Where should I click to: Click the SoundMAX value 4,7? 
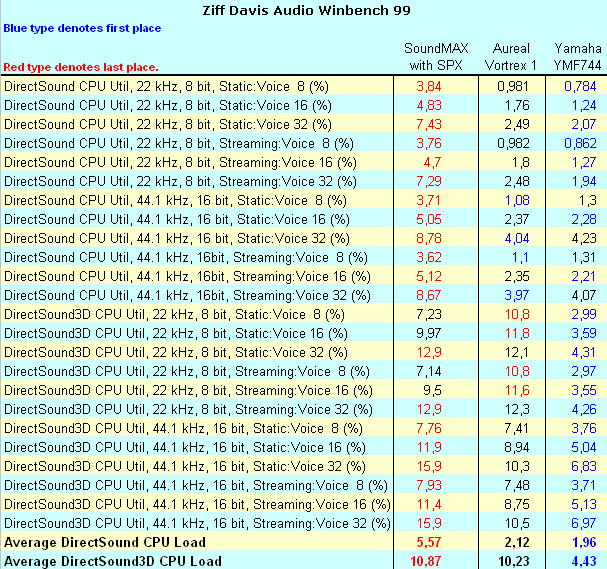(x=432, y=162)
